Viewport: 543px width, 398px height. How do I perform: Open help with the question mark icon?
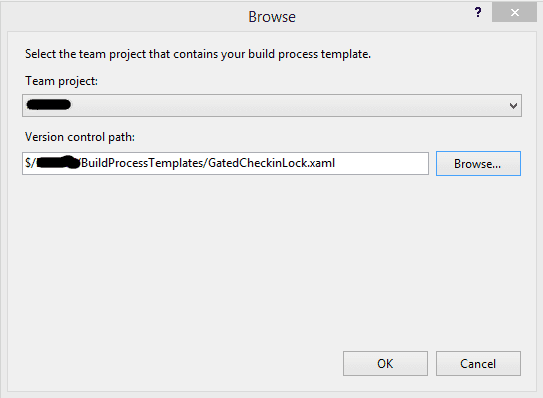478,13
